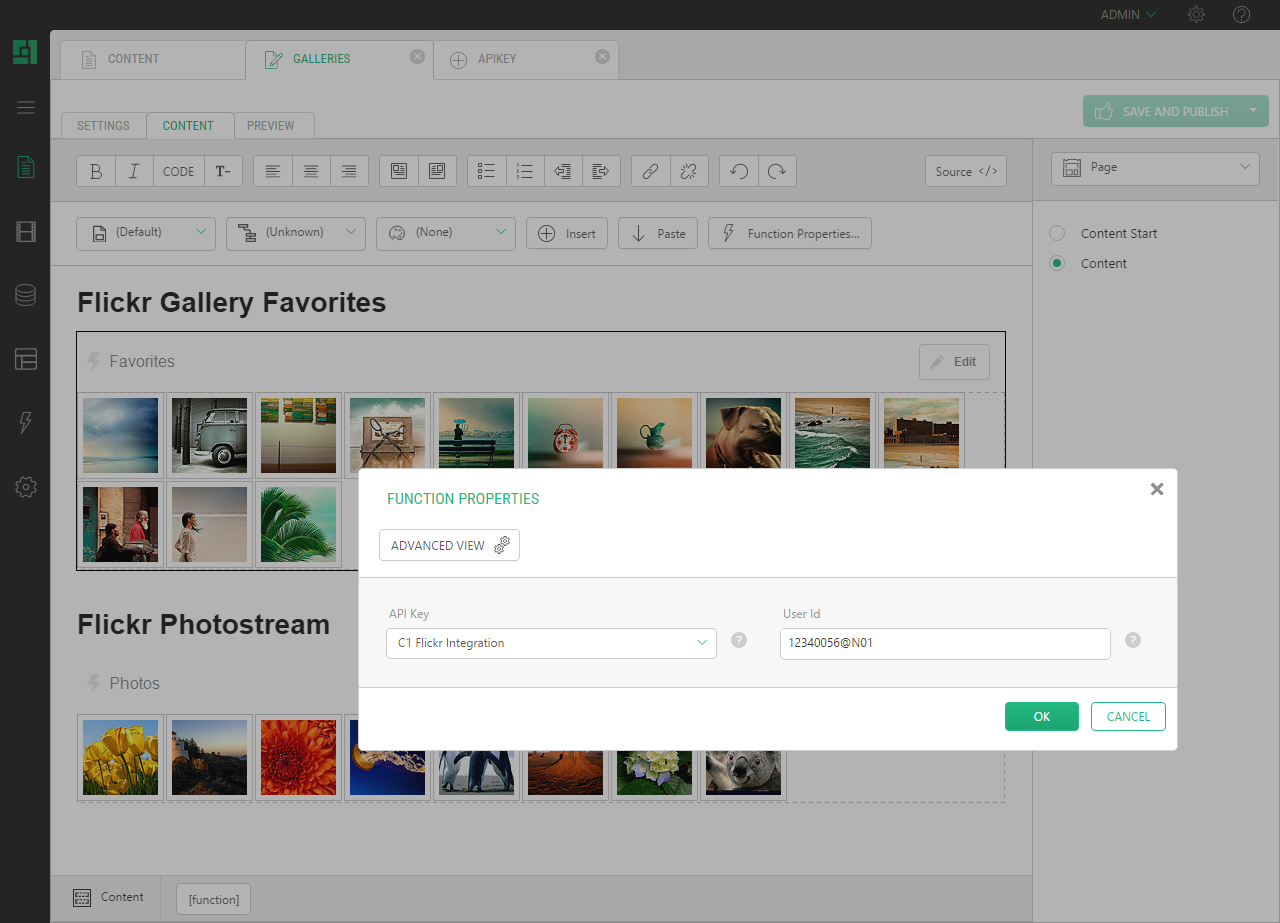Click the Italic formatting icon
The height and width of the screenshot is (923, 1280).
pos(134,171)
